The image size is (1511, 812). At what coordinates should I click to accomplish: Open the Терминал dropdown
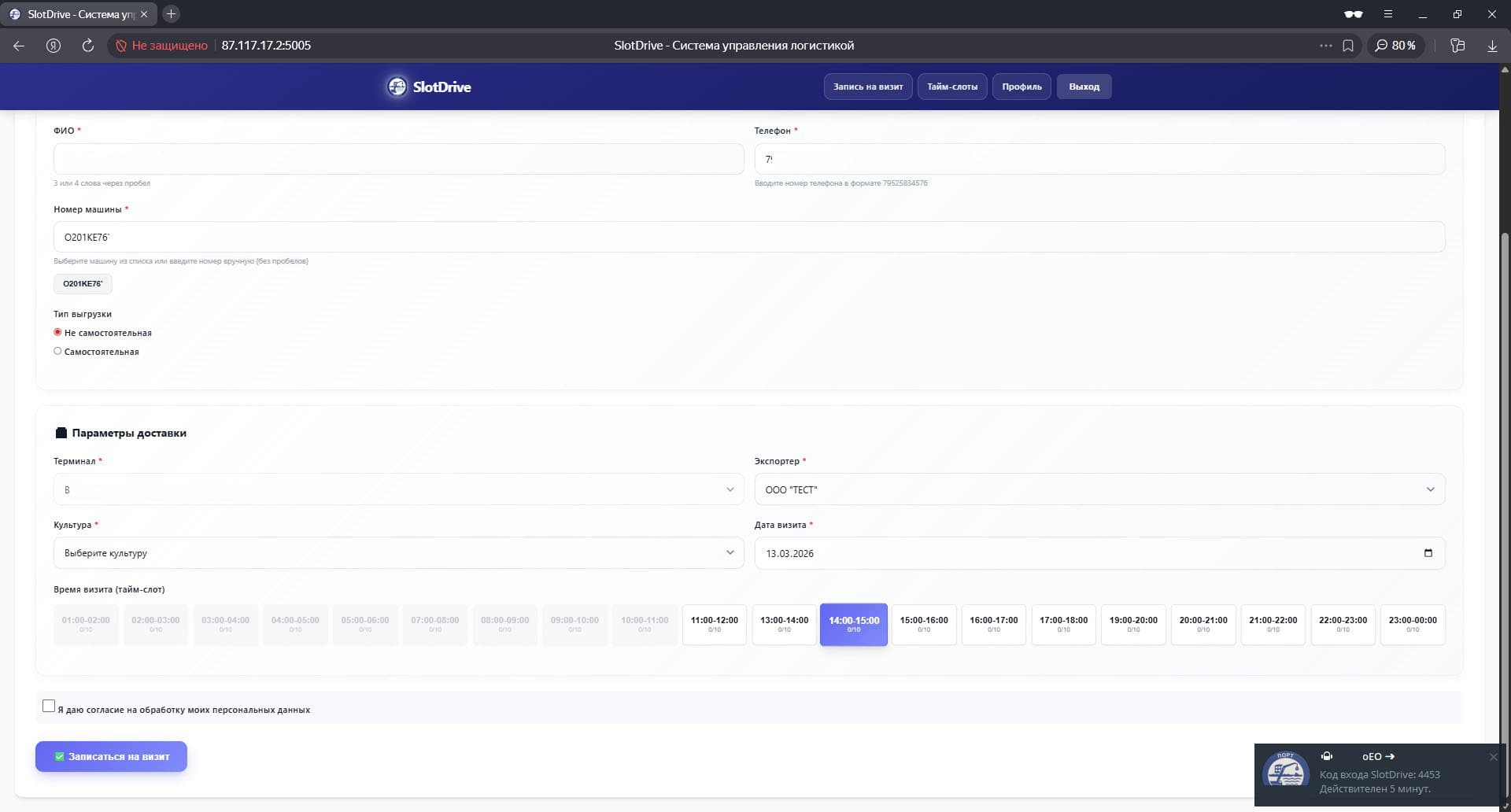coord(730,489)
